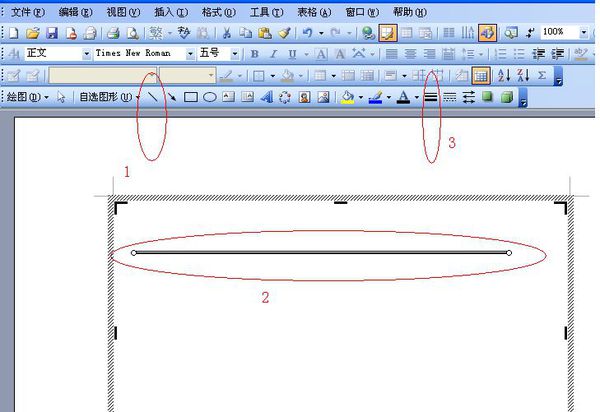600x412 pixels.
Task: Insert WordArt with blue A icon
Action: 267,97
